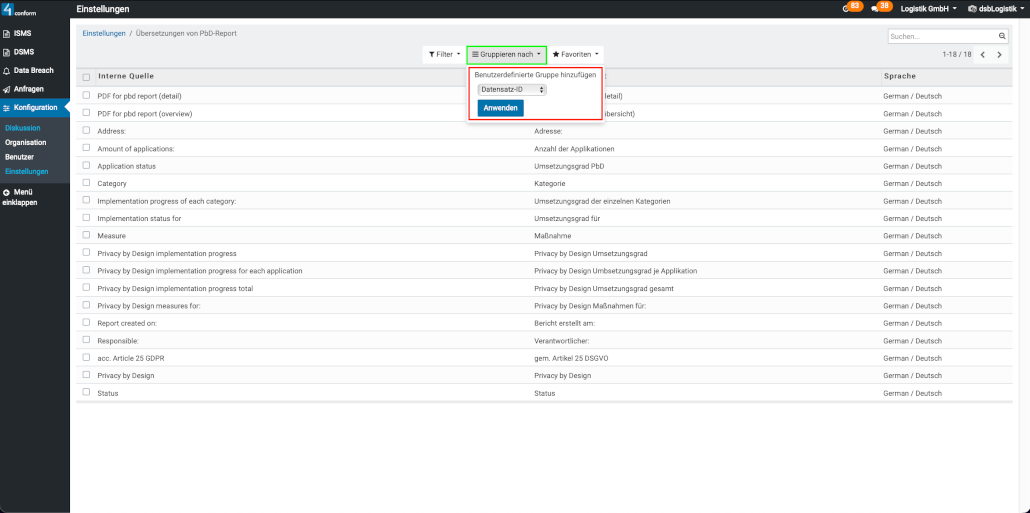
Task: Select all rows with header checkbox
Action: (x=87, y=76)
